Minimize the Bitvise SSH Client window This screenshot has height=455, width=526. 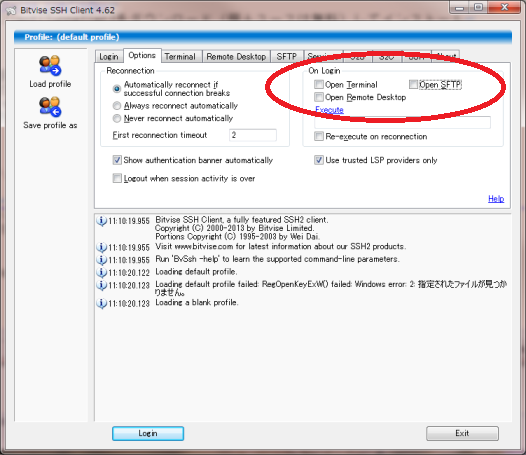[x=460, y=7]
